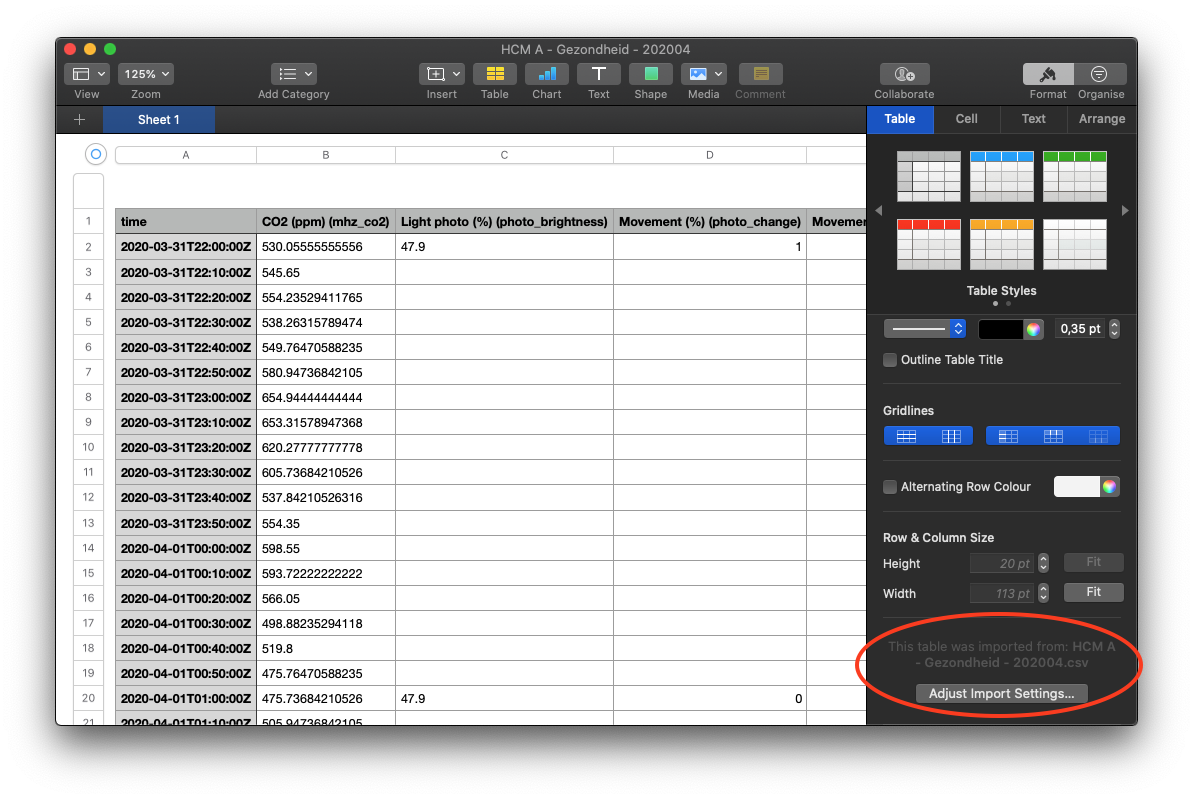Click the Fit button for Width
The width and height of the screenshot is (1193, 799).
1093,592
